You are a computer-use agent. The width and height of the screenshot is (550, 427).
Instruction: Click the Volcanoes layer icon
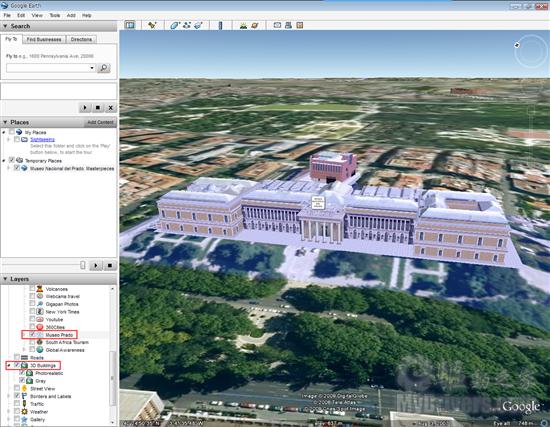[40, 289]
